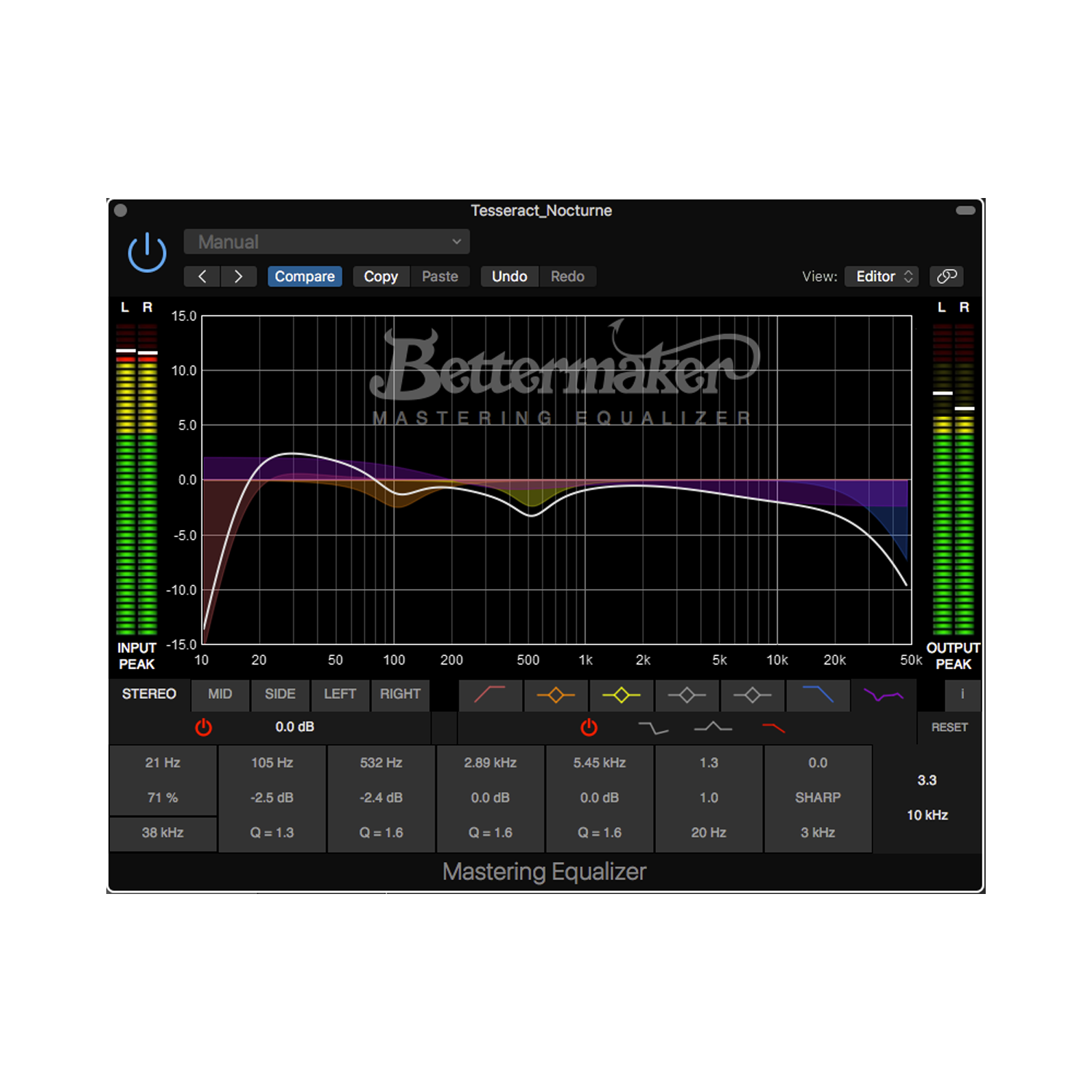Viewport: 1092px width, 1092px height.
Task: Select the peak curve shape icon
Action: (712, 727)
